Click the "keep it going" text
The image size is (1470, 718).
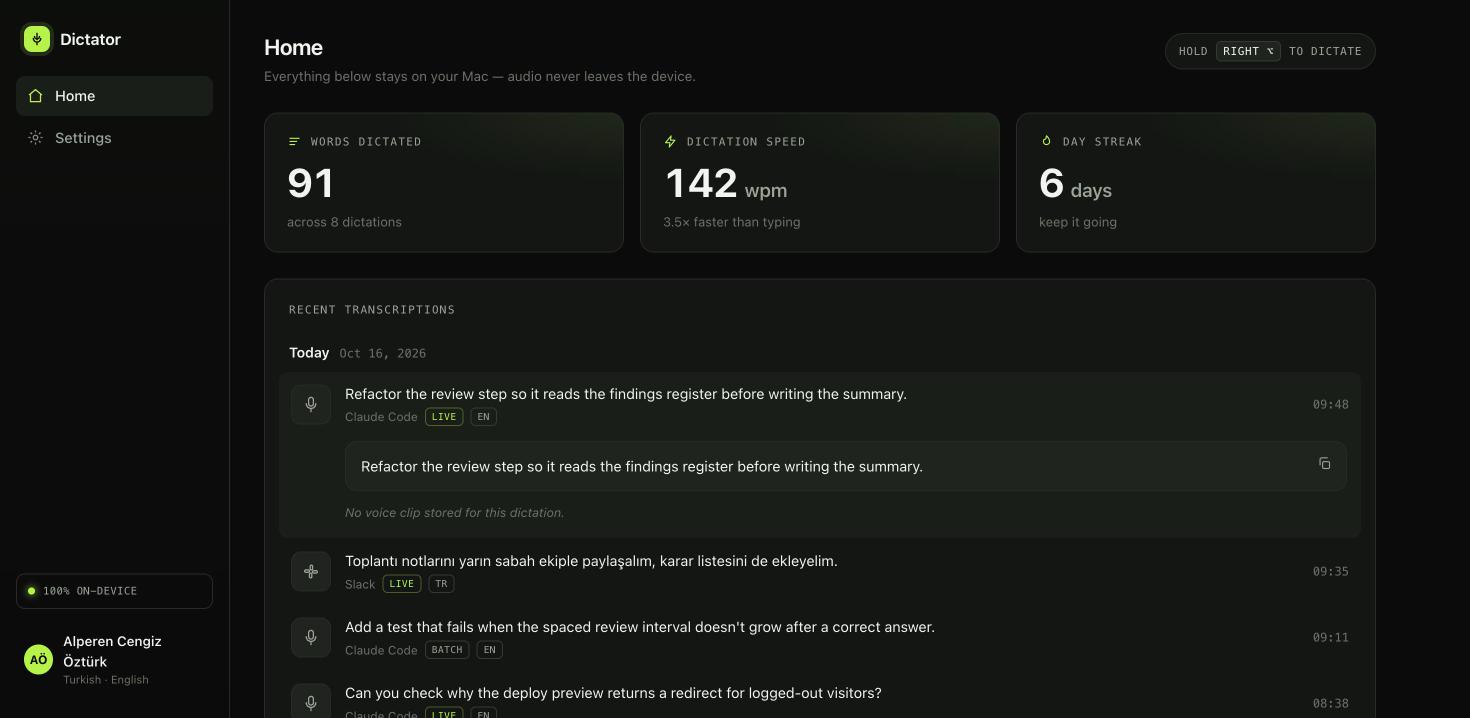1078,222
